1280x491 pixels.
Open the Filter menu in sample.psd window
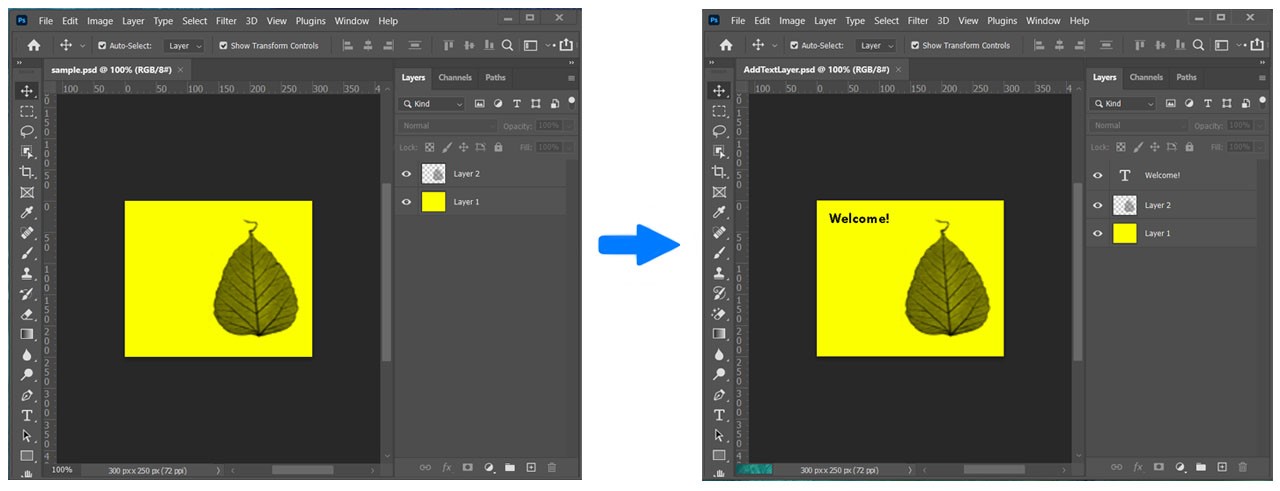pos(226,20)
